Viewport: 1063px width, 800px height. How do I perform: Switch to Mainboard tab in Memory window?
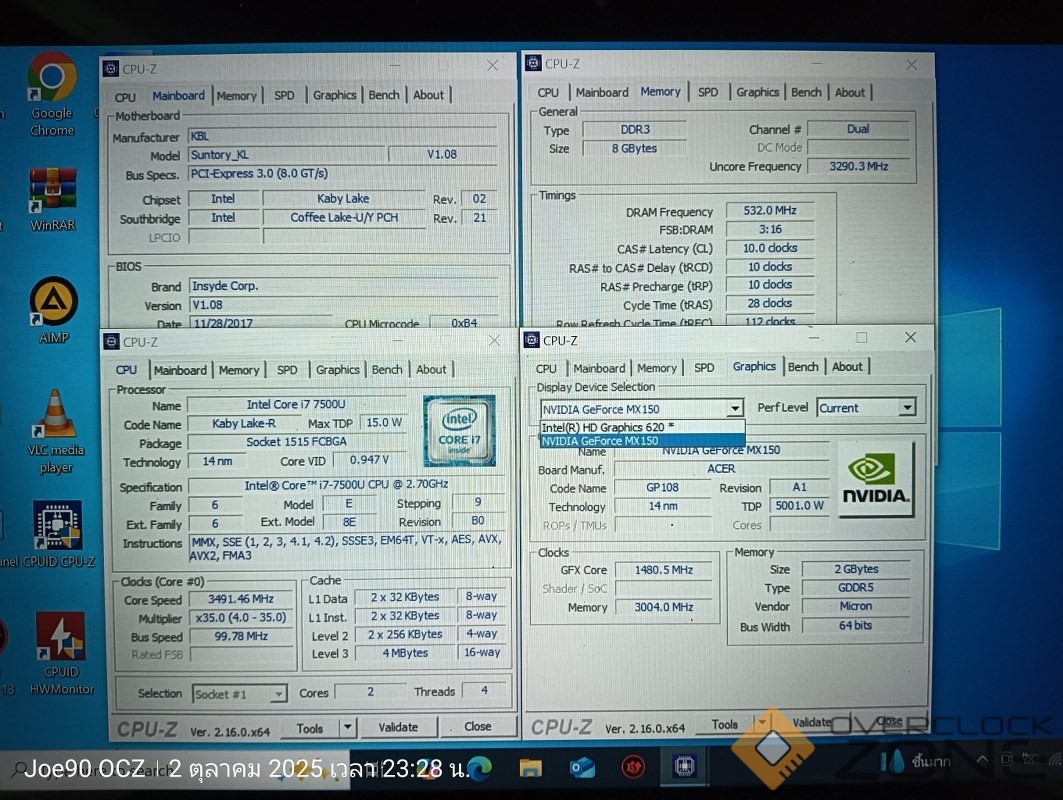click(602, 92)
